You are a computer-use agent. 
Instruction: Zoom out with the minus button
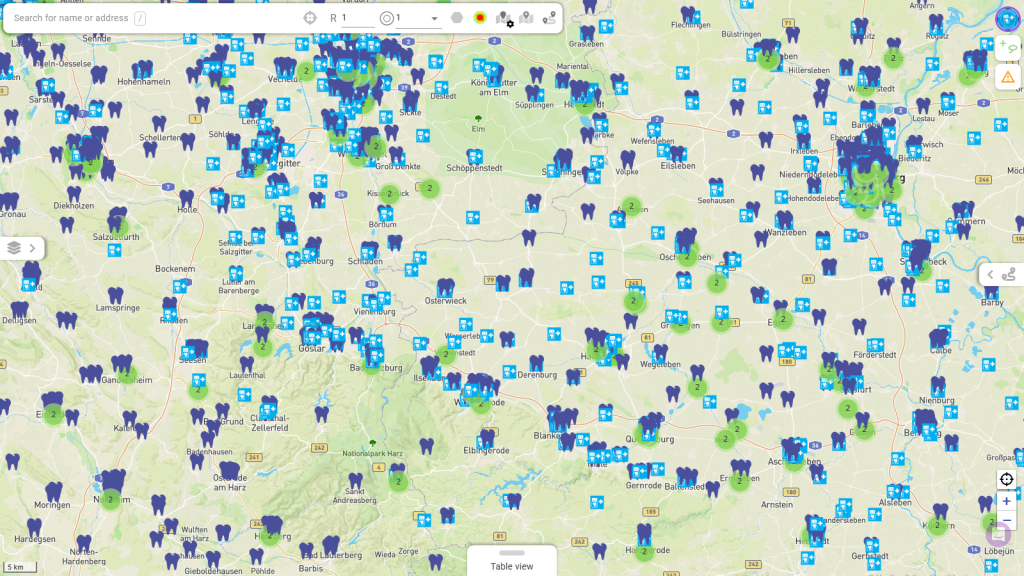click(x=1006, y=520)
